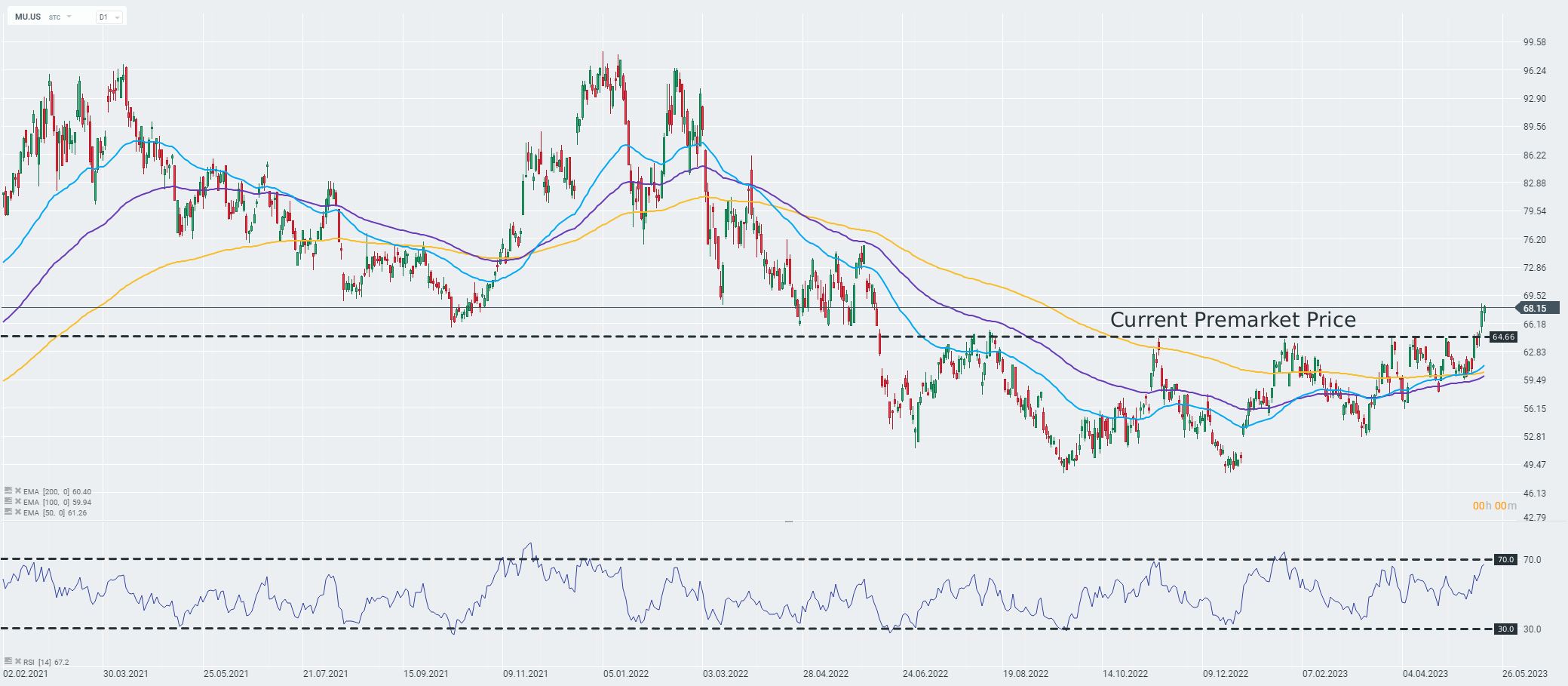
Task: Click the 24.06.2022 date on time axis
Action: [925, 674]
